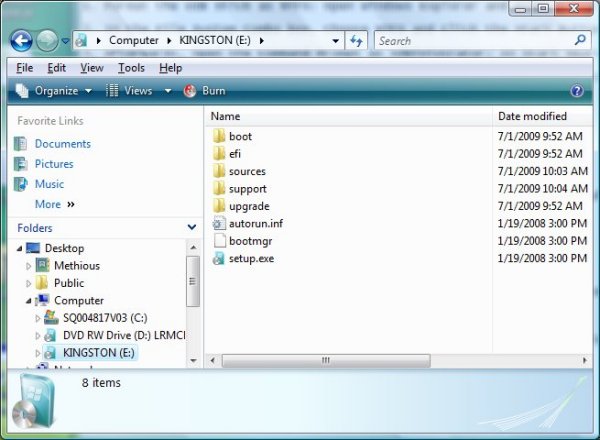The width and height of the screenshot is (600, 440).
Task: Click the horizontal scrollbar thumb in file list
Action: coord(326,360)
